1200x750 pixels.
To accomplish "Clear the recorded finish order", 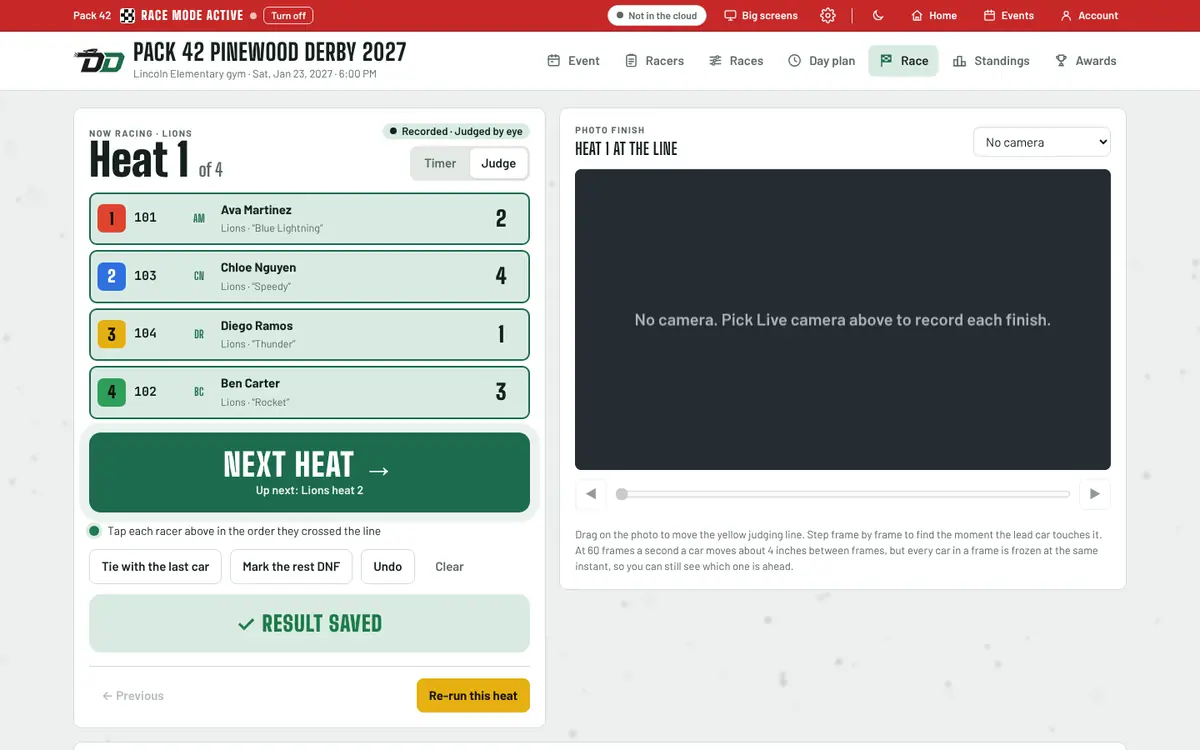I will (x=449, y=566).
